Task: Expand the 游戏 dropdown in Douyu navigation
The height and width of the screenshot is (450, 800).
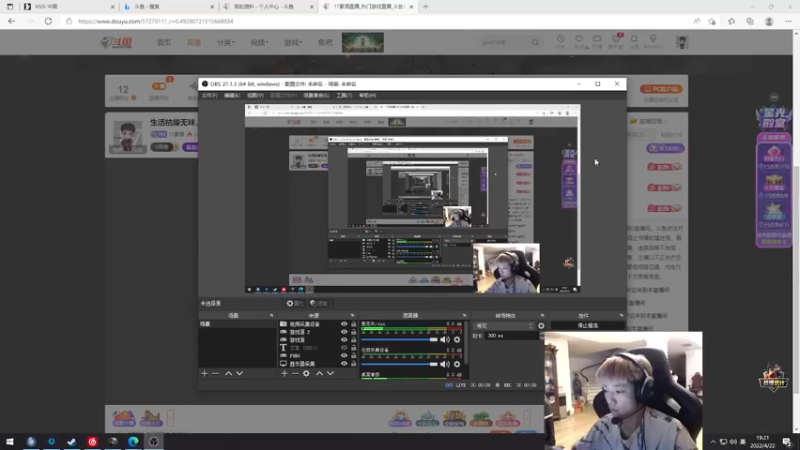Action: click(x=293, y=42)
